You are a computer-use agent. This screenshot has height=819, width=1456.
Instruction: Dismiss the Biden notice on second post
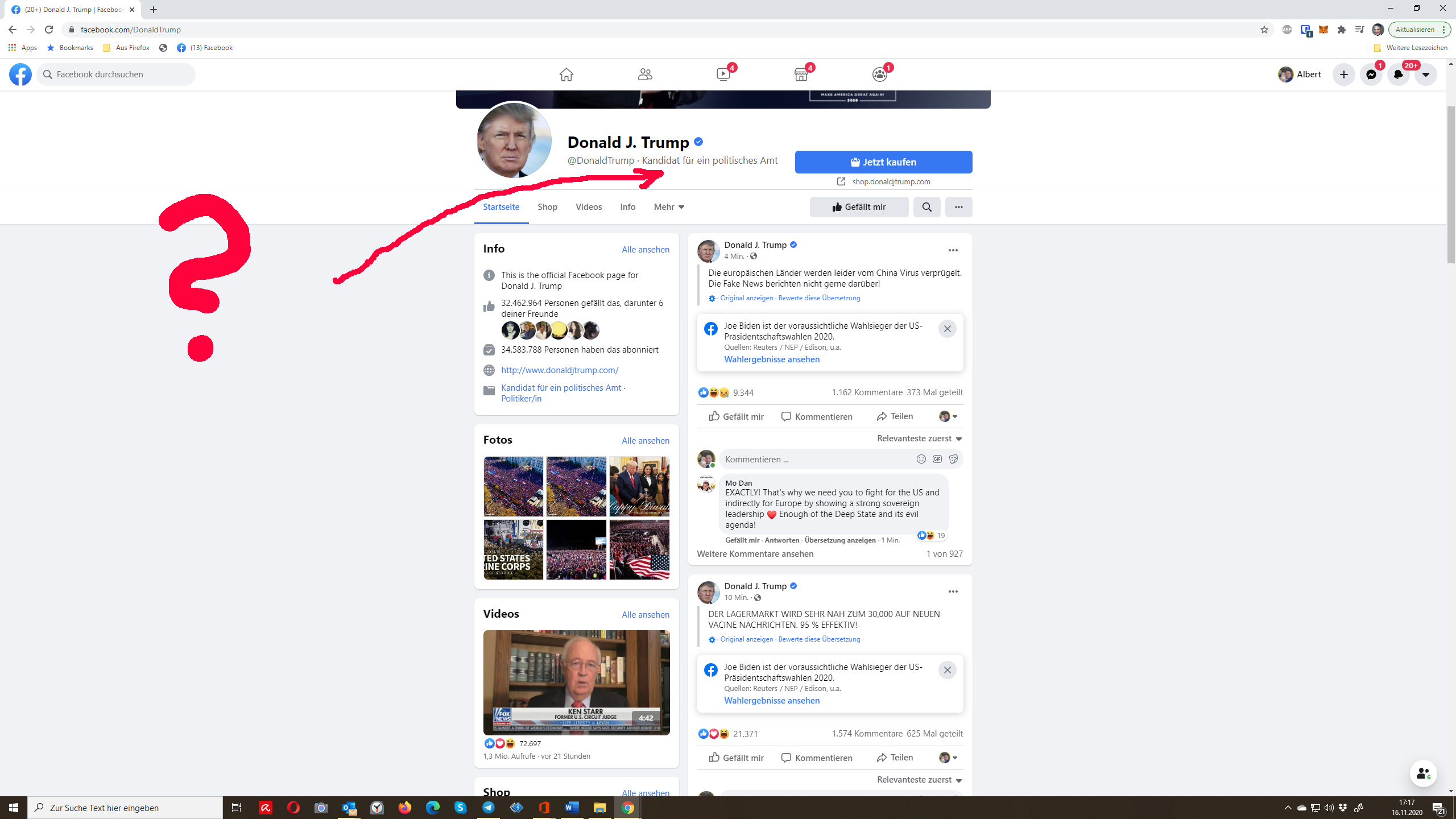[x=948, y=670]
